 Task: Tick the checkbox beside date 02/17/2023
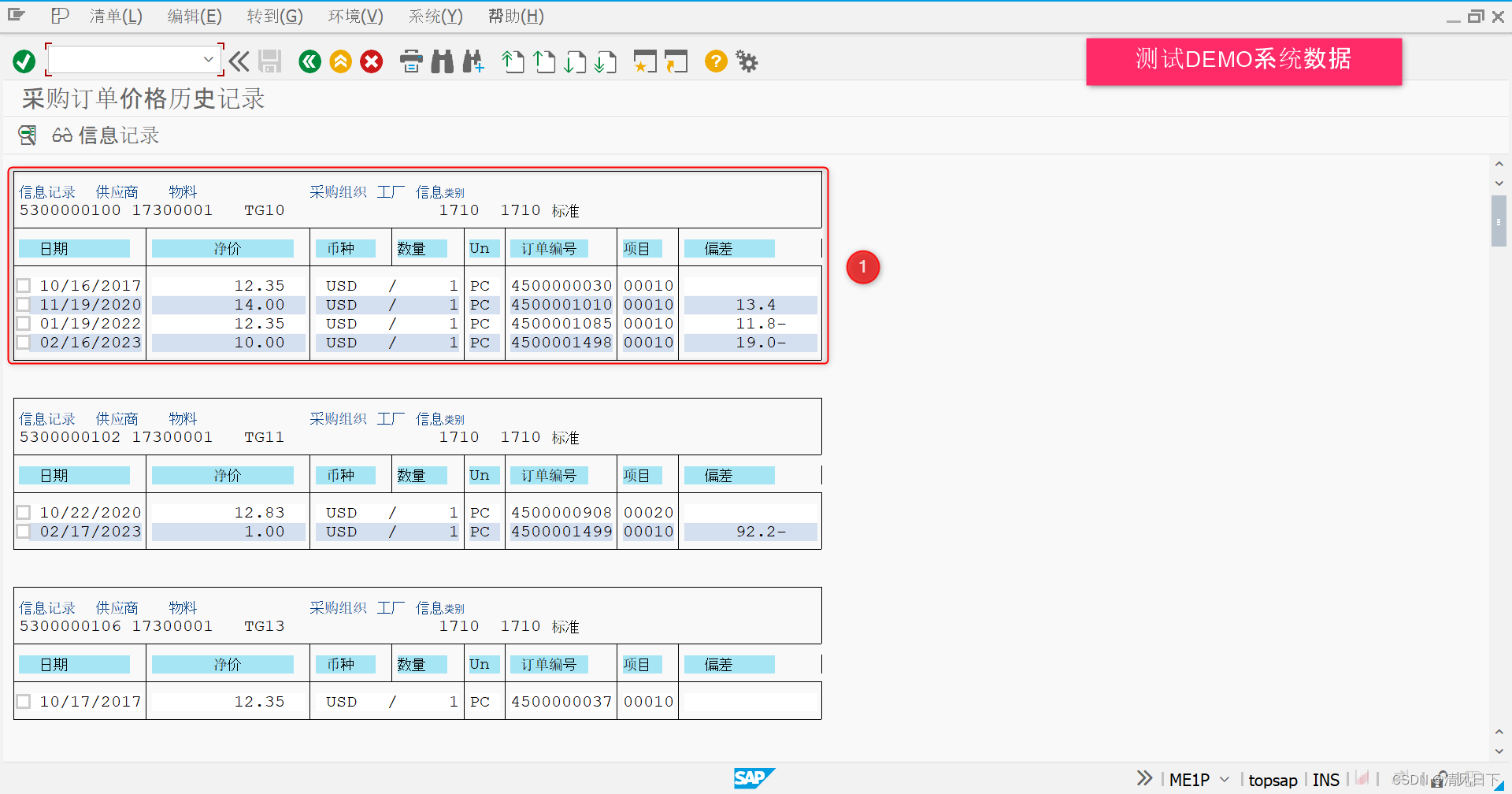point(23,531)
